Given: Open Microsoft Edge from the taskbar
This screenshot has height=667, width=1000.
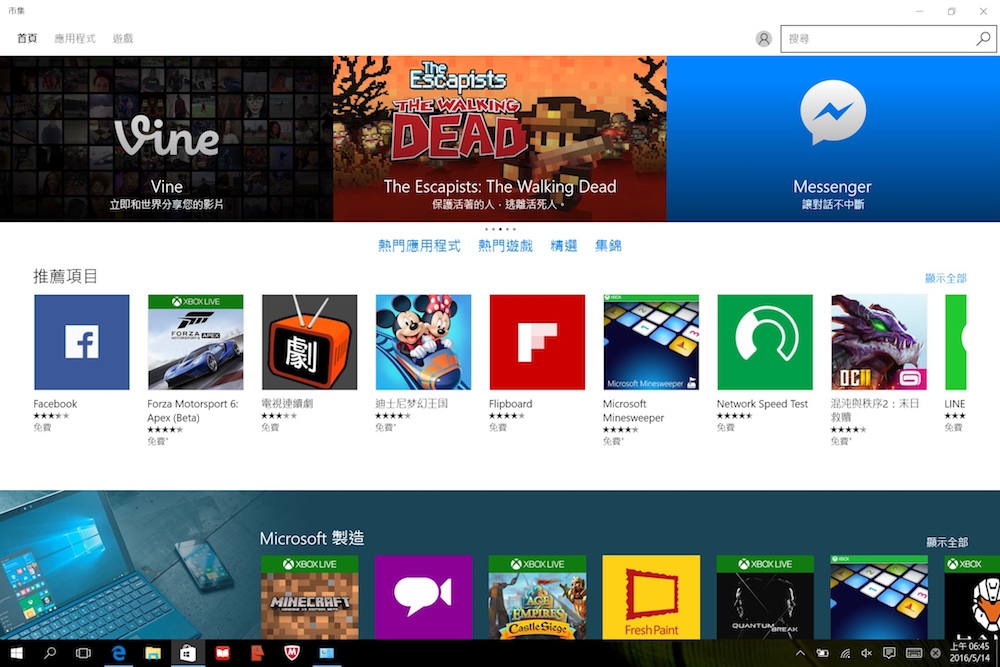Looking at the screenshot, I should (x=119, y=653).
